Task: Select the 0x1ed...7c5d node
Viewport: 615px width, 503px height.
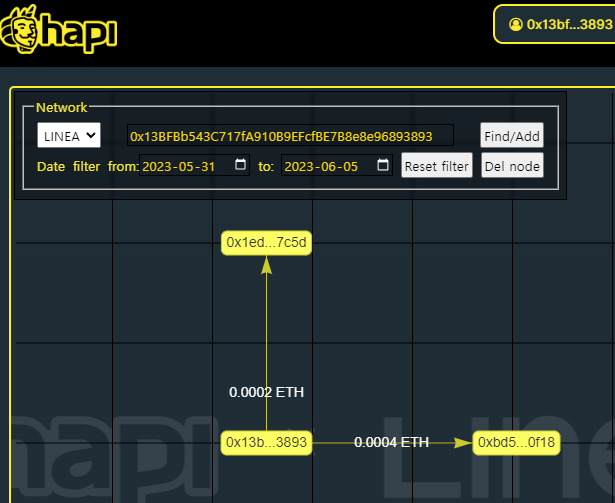Action: pyautogui.click(x=266, y=243)
